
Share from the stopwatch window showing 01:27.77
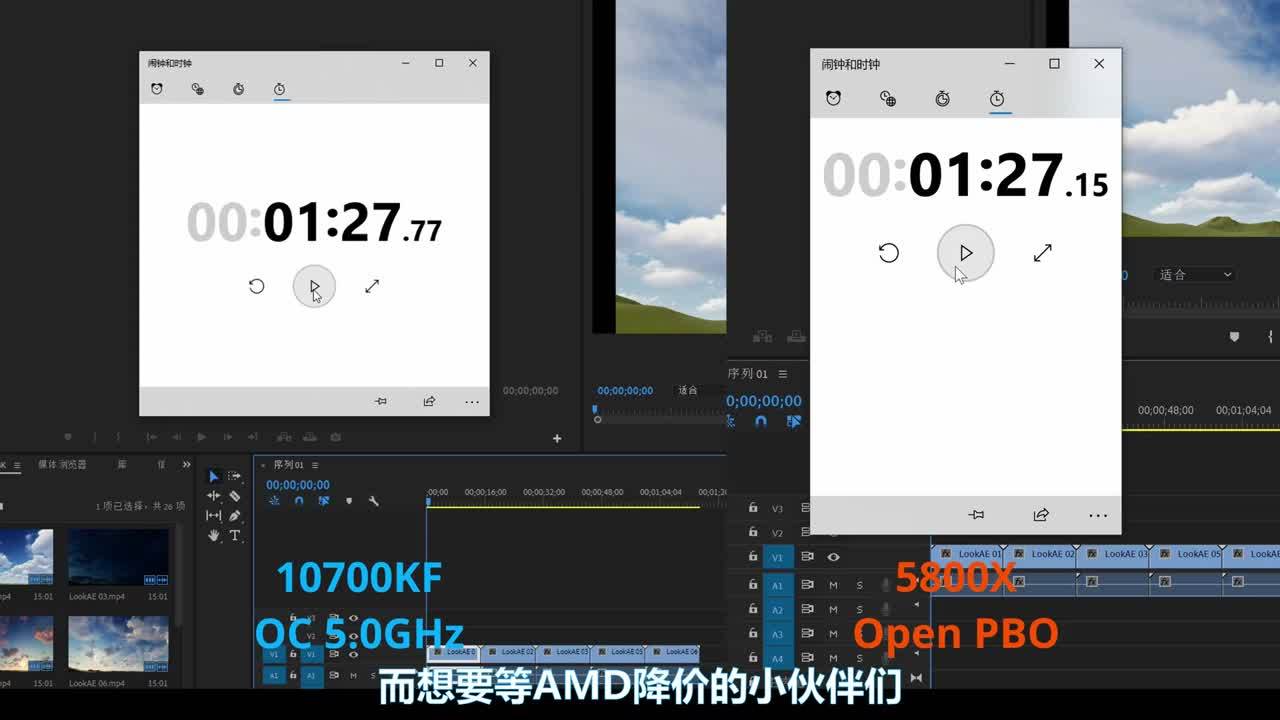[429, 401]
